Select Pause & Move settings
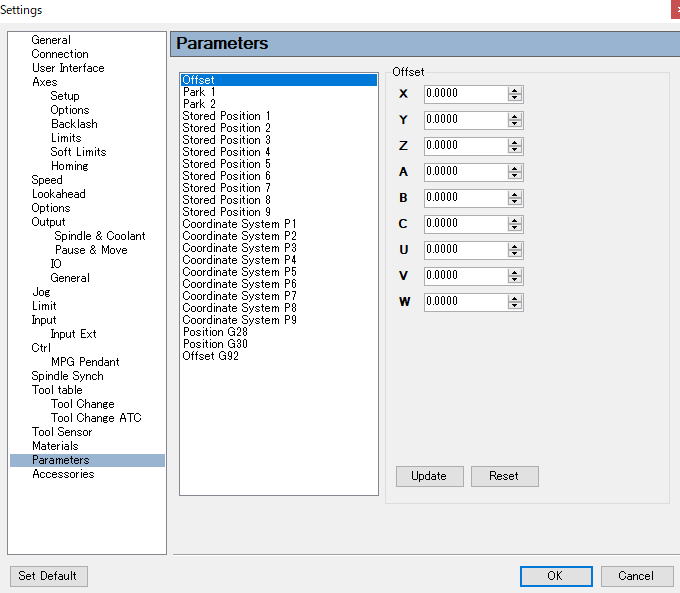 click(x=91, y=250)
